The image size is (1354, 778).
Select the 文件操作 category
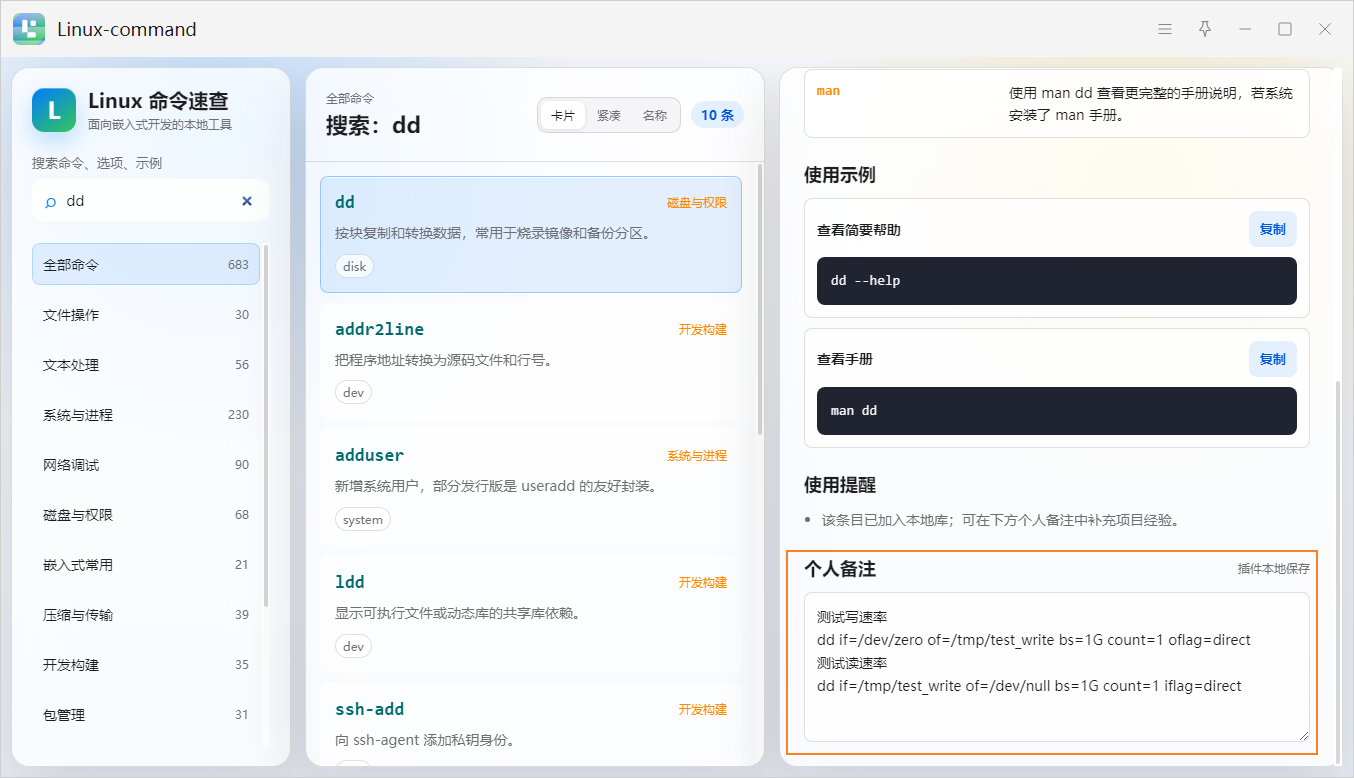click(x=146, y=315)
